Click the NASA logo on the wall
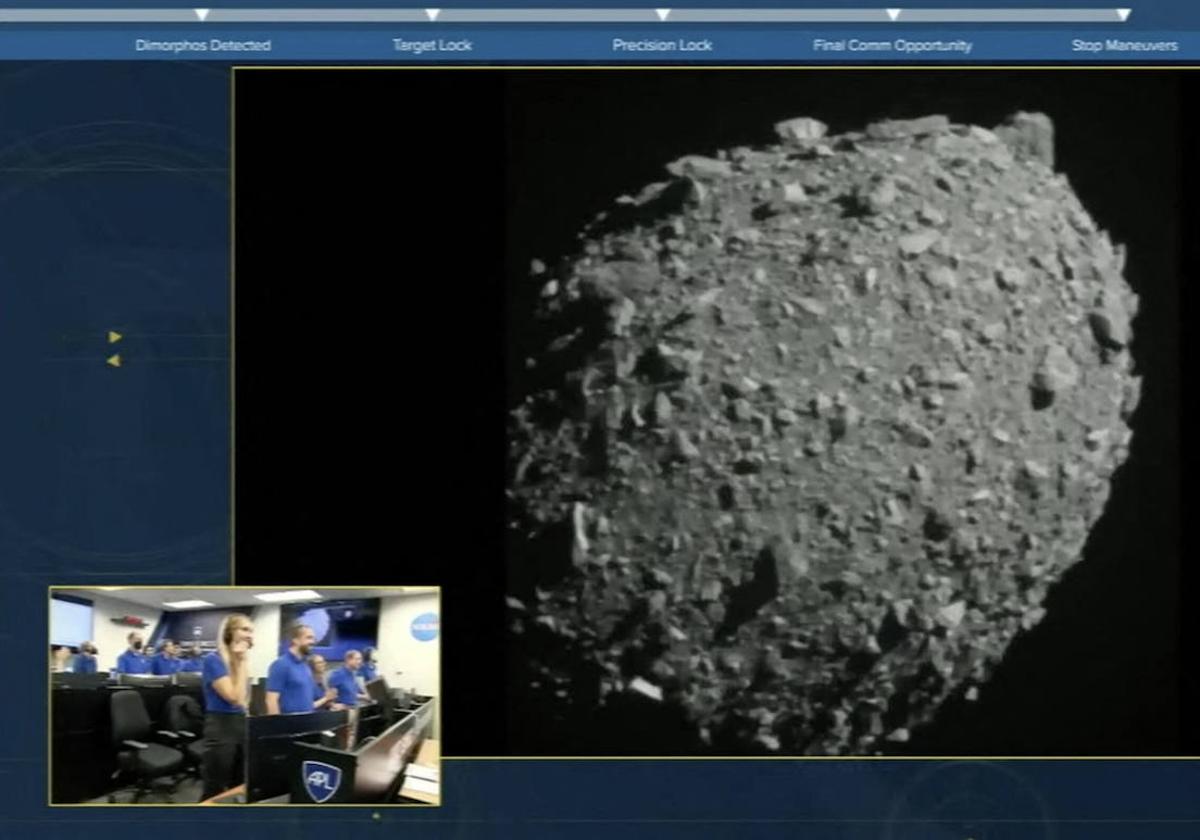1200x840 pixels. pos(425,627)
